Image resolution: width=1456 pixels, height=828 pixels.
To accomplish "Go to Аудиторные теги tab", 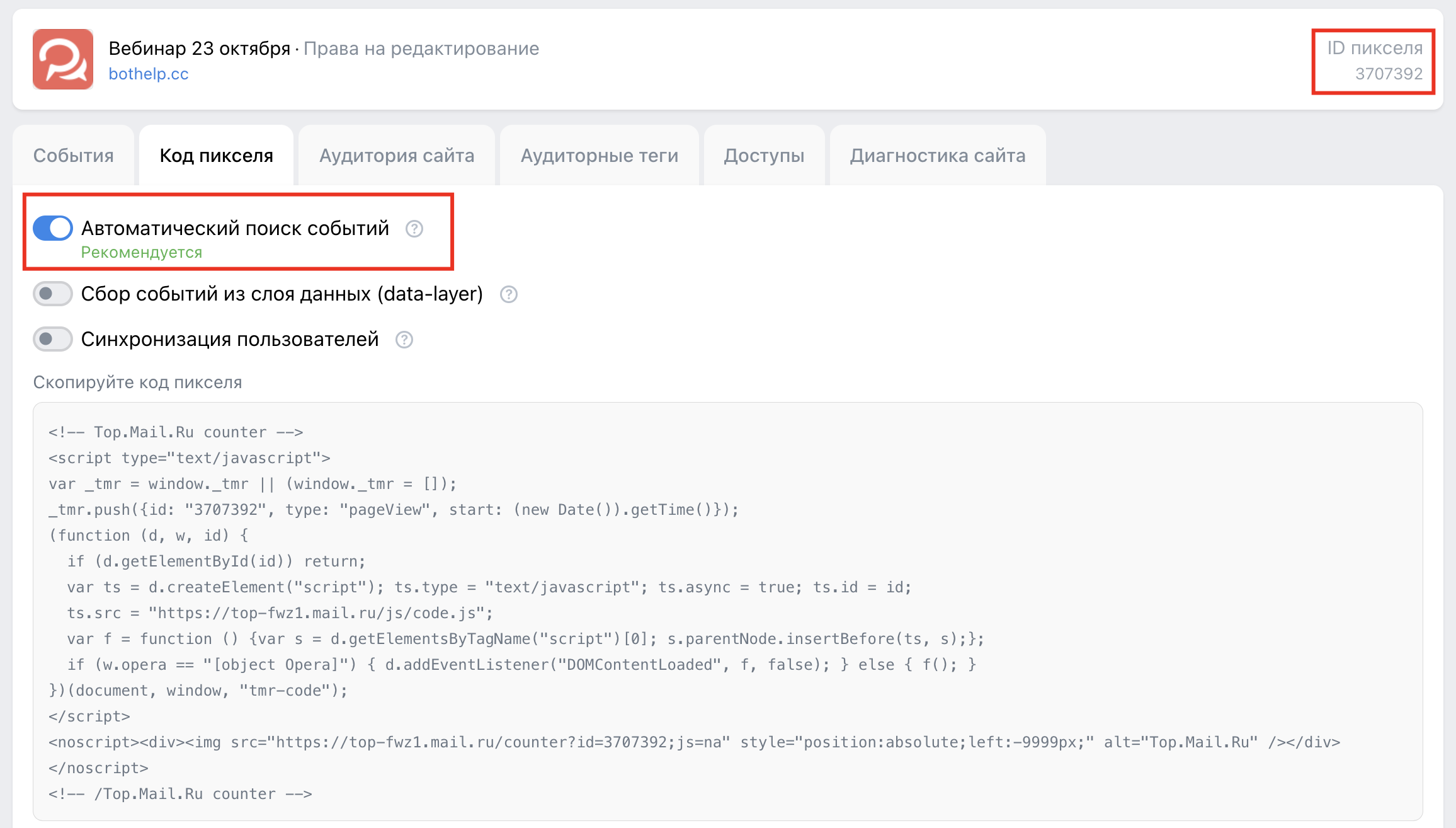I will point(599,156).
